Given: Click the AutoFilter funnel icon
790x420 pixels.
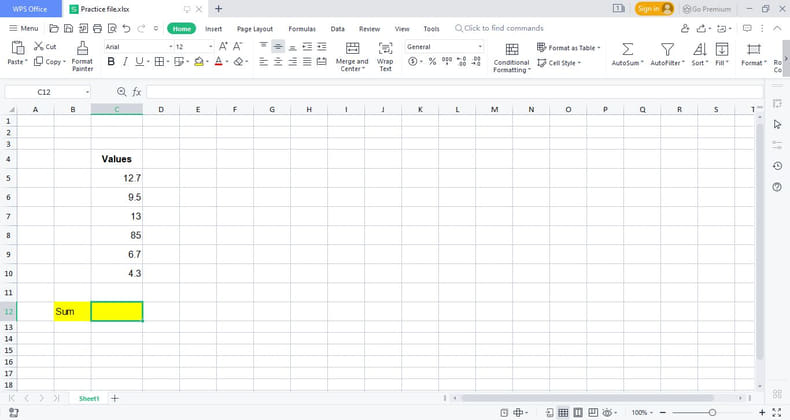Looking at the screenshot, I should [x=667, y=49].
